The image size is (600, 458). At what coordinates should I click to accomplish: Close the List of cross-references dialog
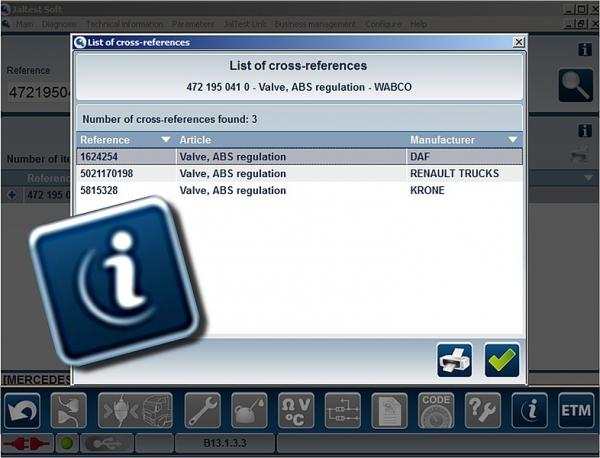[x=518, y=42]
